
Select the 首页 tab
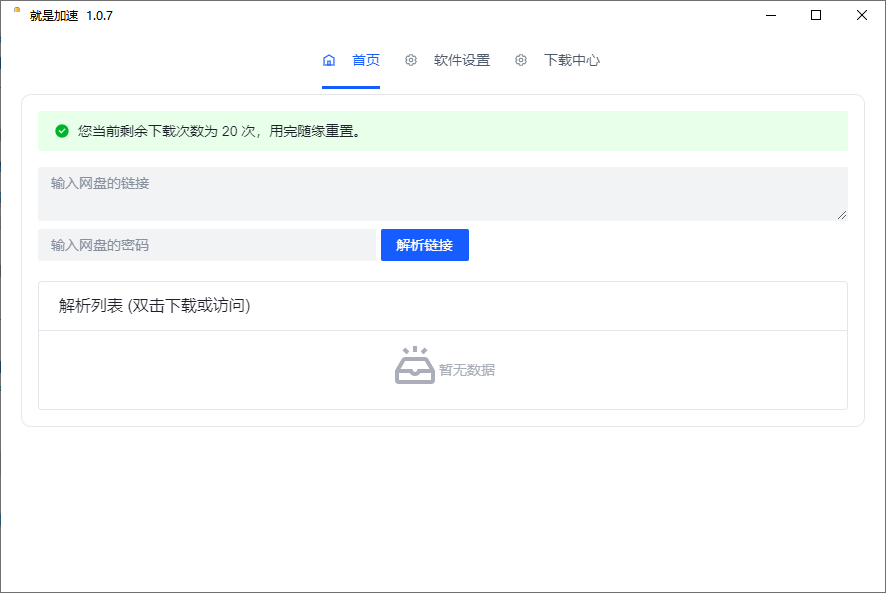coord(364,60)
